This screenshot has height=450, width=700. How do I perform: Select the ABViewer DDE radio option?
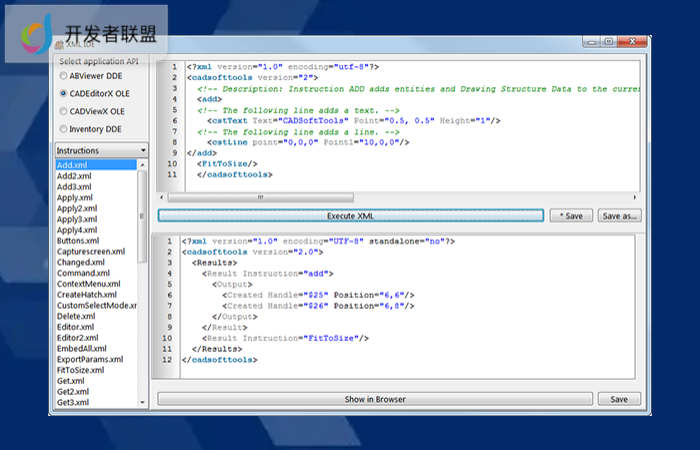[65, 74]
